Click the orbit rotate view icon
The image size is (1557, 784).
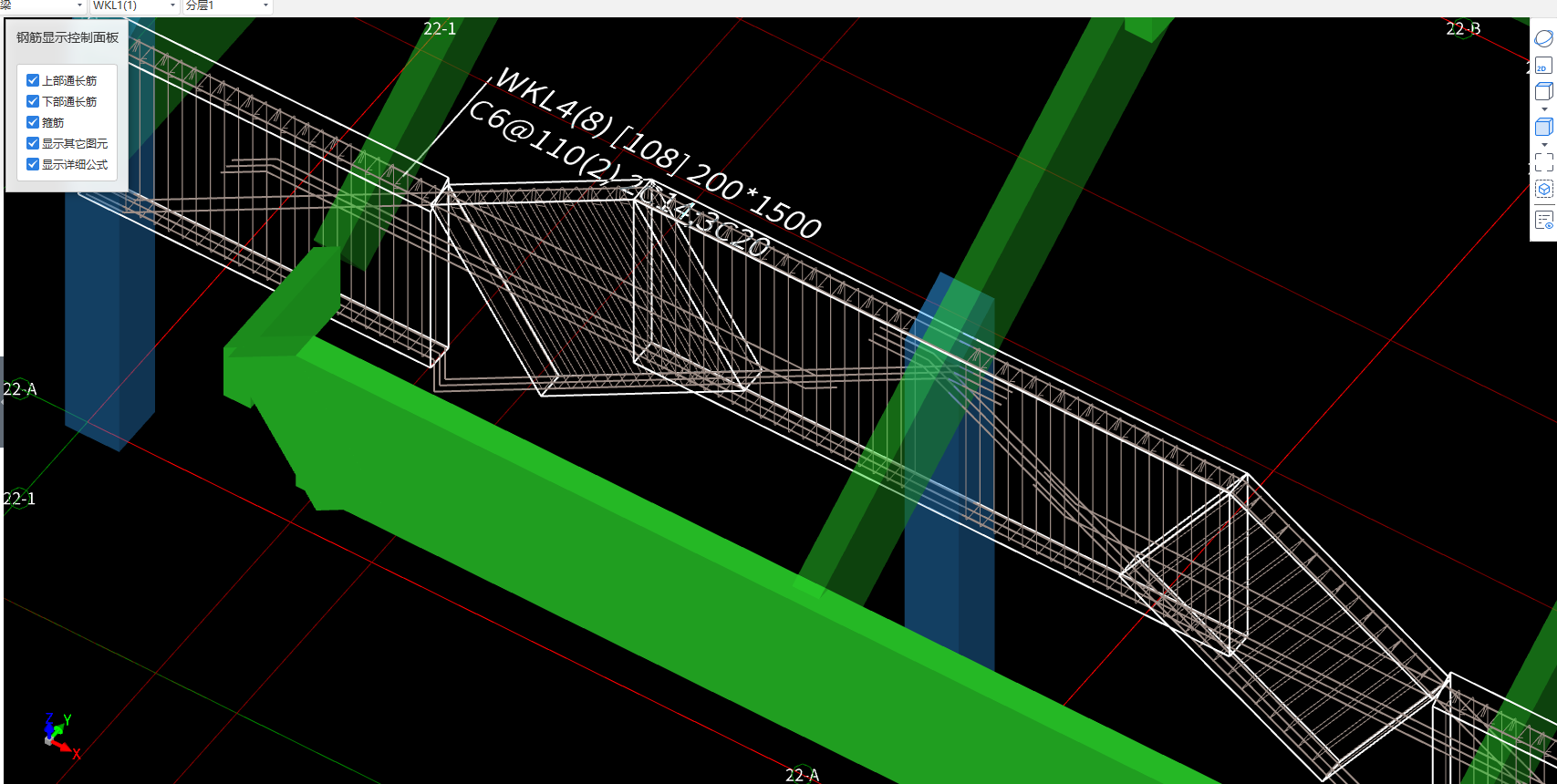click(x=1543, y=38)
